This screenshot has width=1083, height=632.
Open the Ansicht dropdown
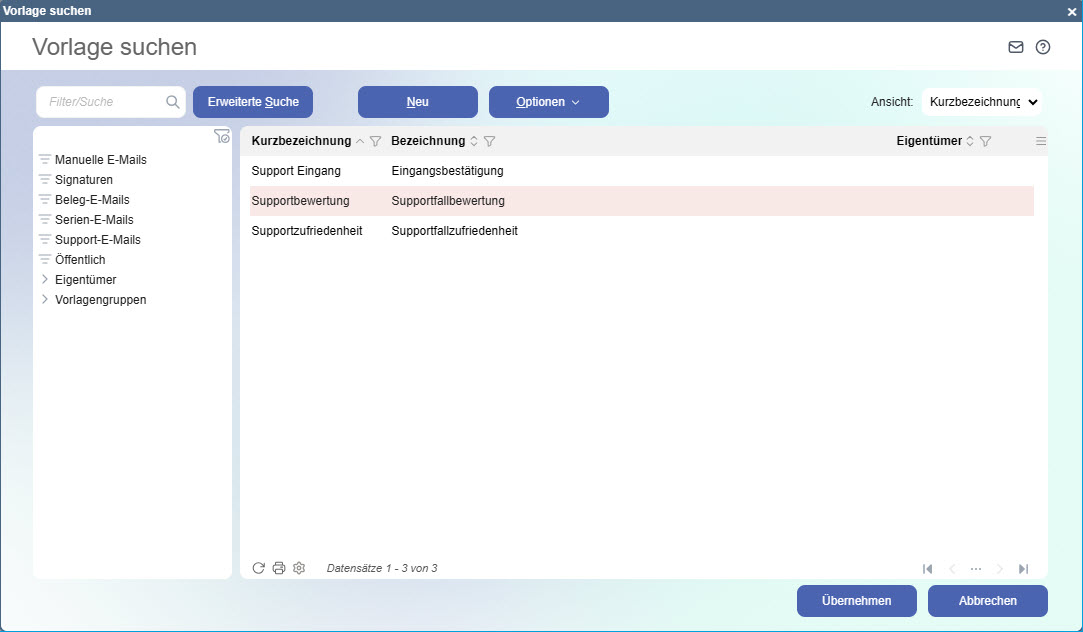click(981, 102)
